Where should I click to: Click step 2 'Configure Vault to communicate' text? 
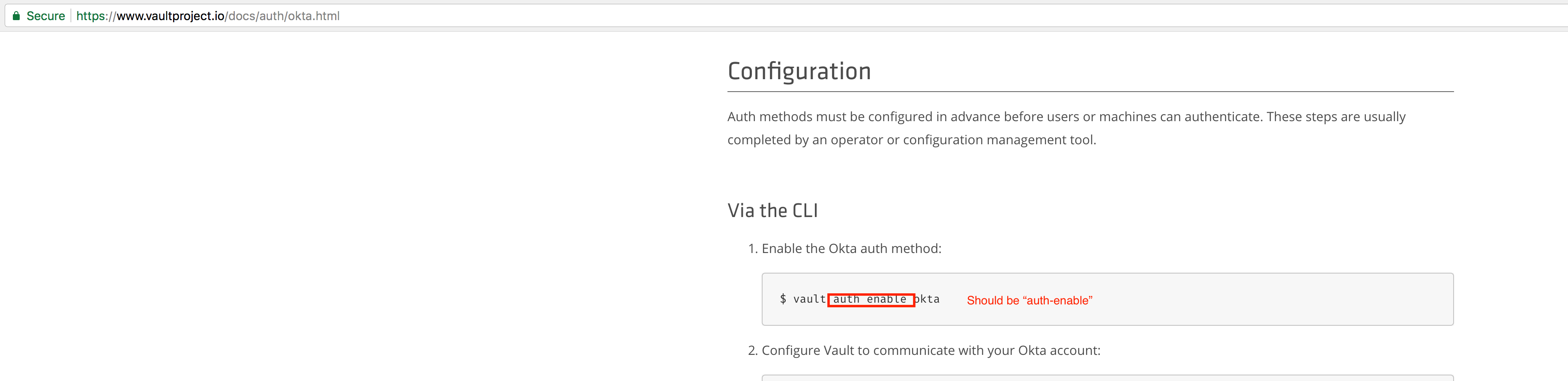tap(930, 350)
